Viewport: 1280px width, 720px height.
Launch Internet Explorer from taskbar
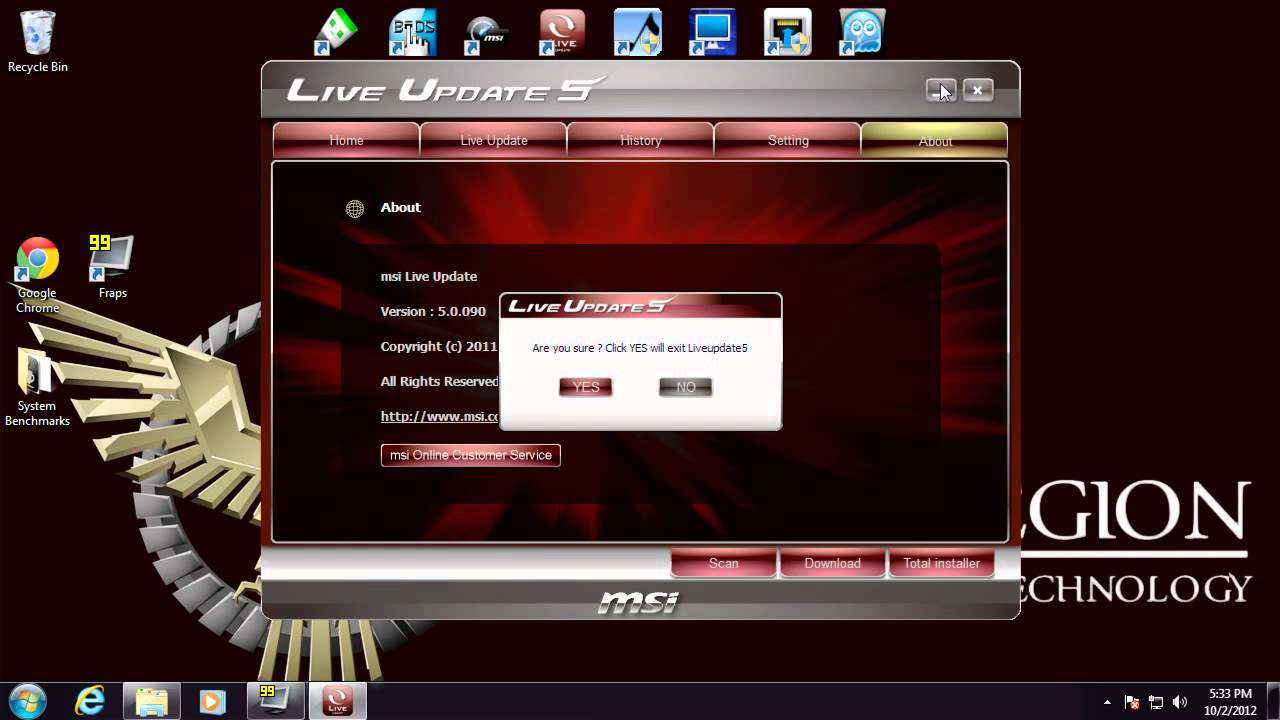coord(90,701)
